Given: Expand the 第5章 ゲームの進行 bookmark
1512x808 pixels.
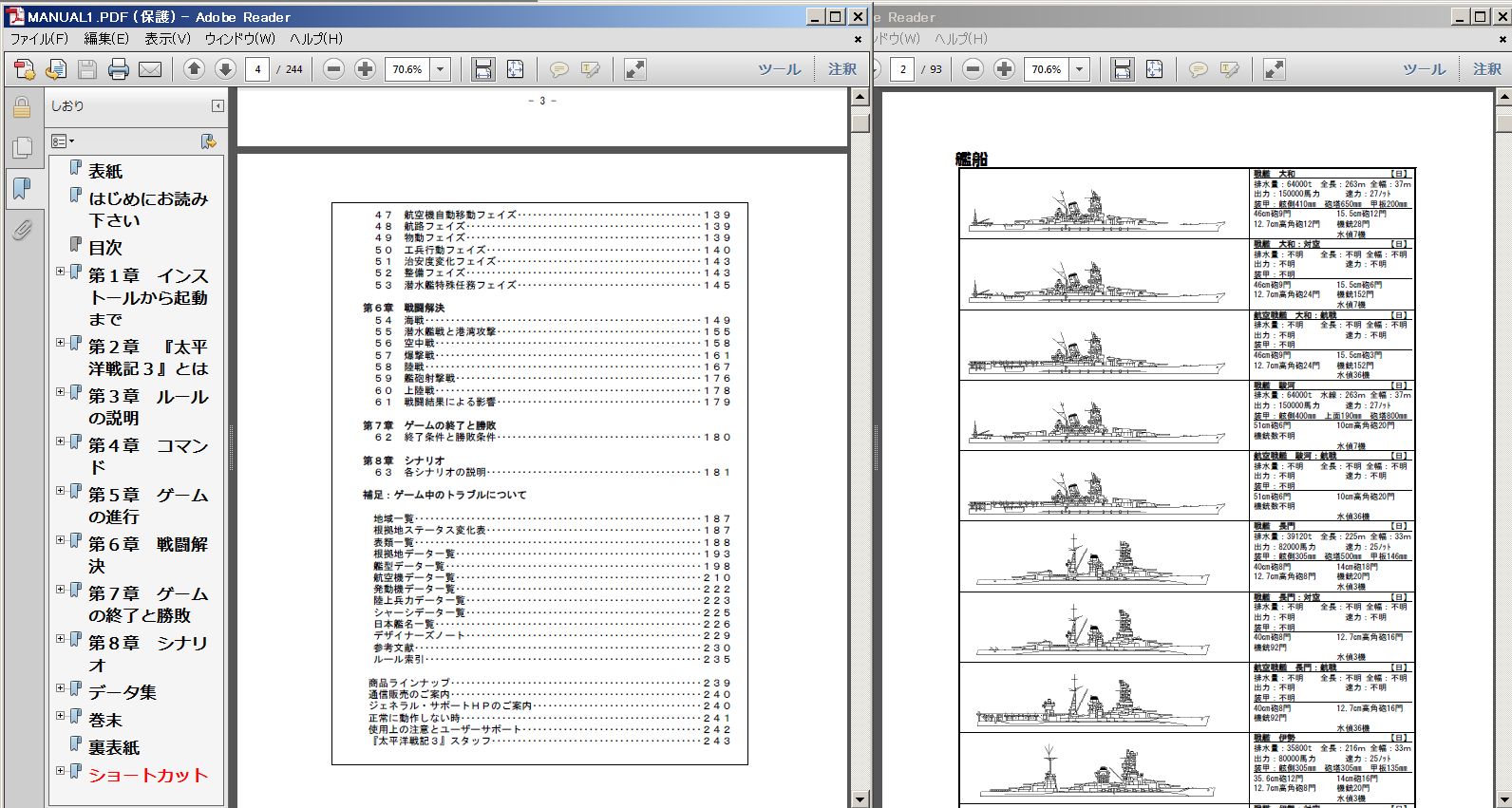Looking at the screenshot, I should [x=61, y=491].
